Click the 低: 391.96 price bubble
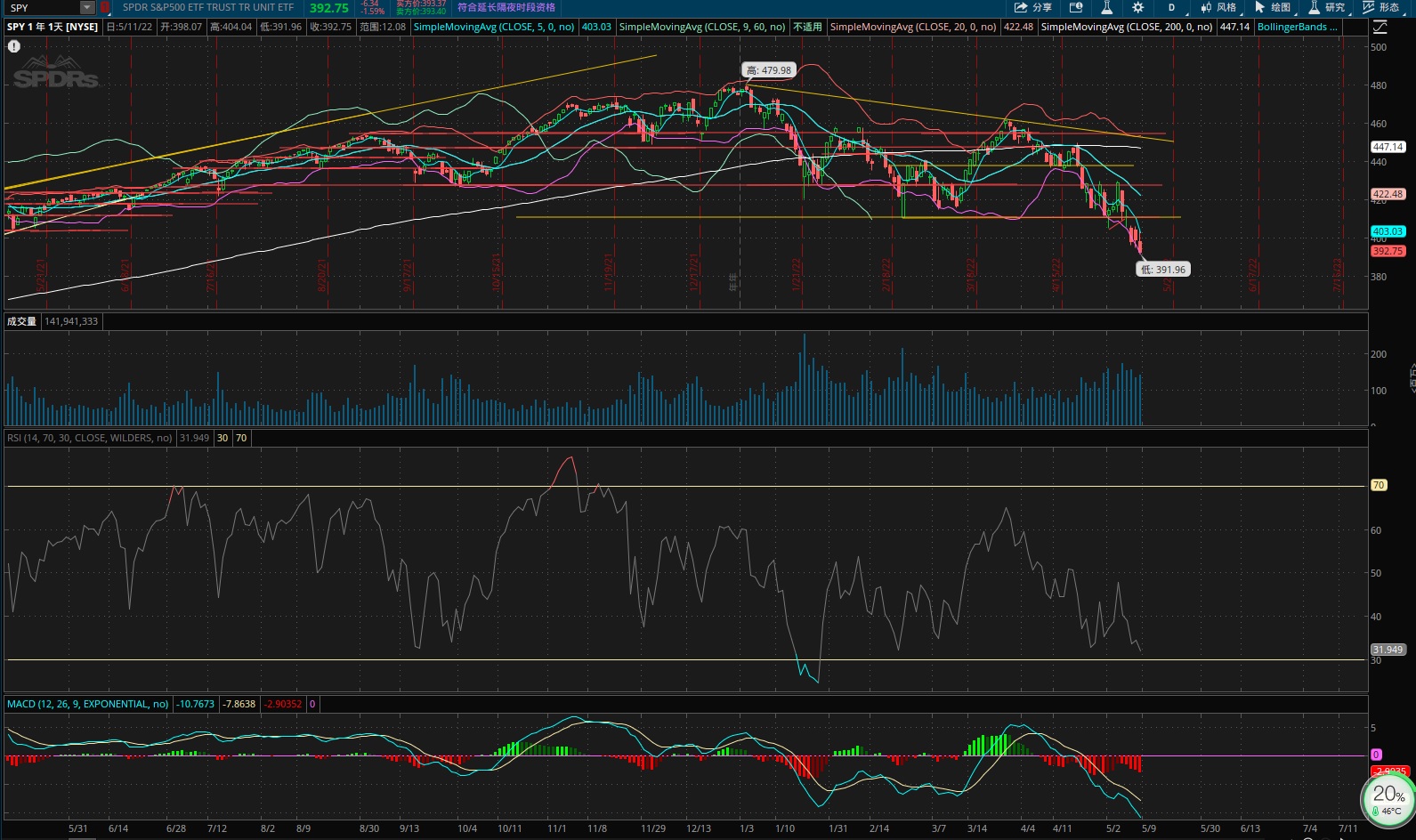Viewport: 1416px width, 840px height. (x=1163, y=270)
